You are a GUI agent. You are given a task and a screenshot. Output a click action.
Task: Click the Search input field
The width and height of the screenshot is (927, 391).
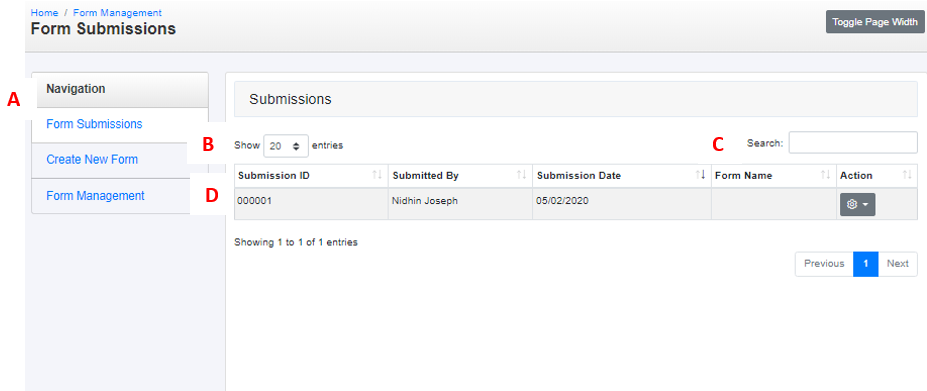[x=853, y=143]
